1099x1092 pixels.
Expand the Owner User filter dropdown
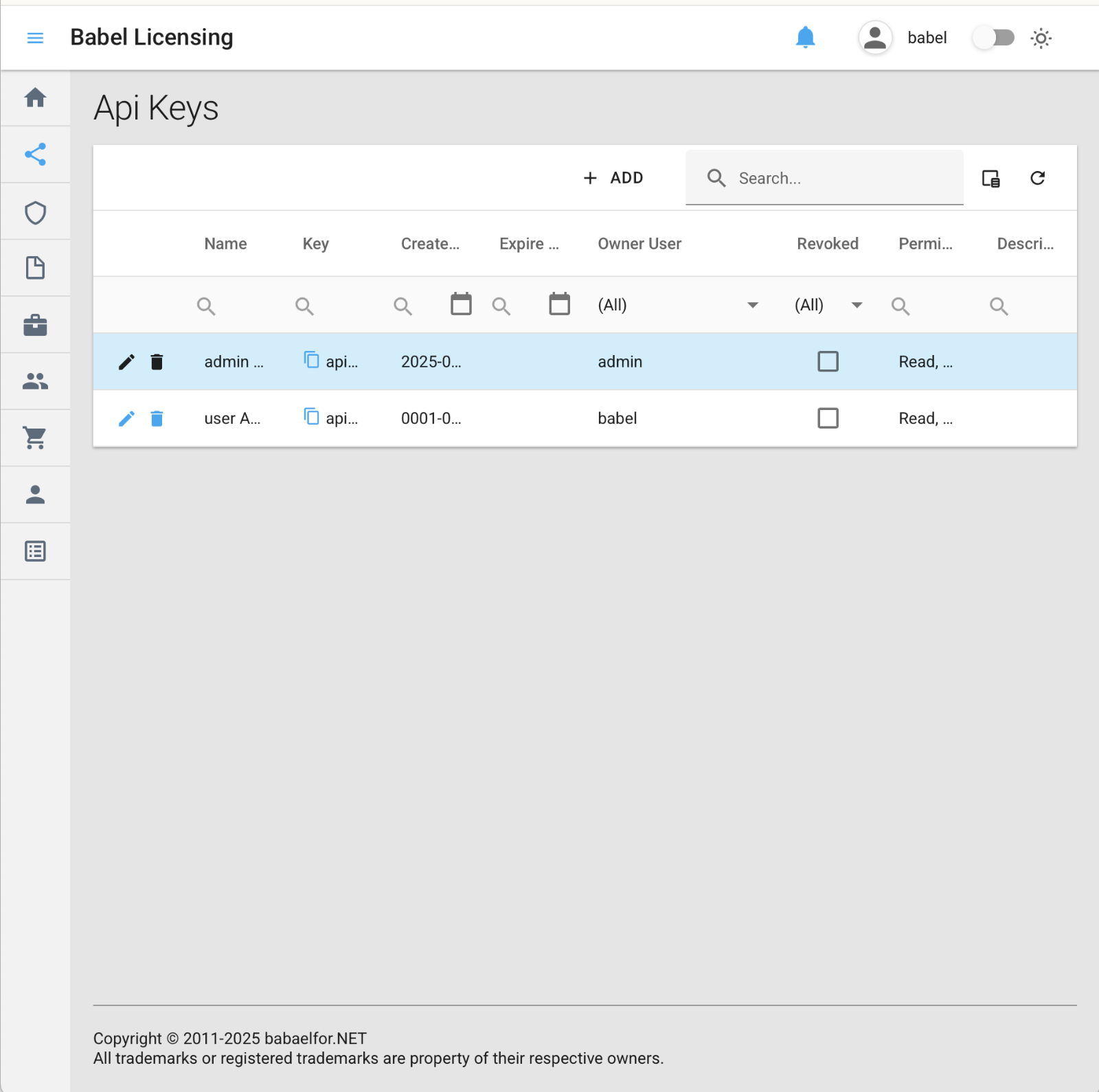pyautogui.click(x=752, y=305)
